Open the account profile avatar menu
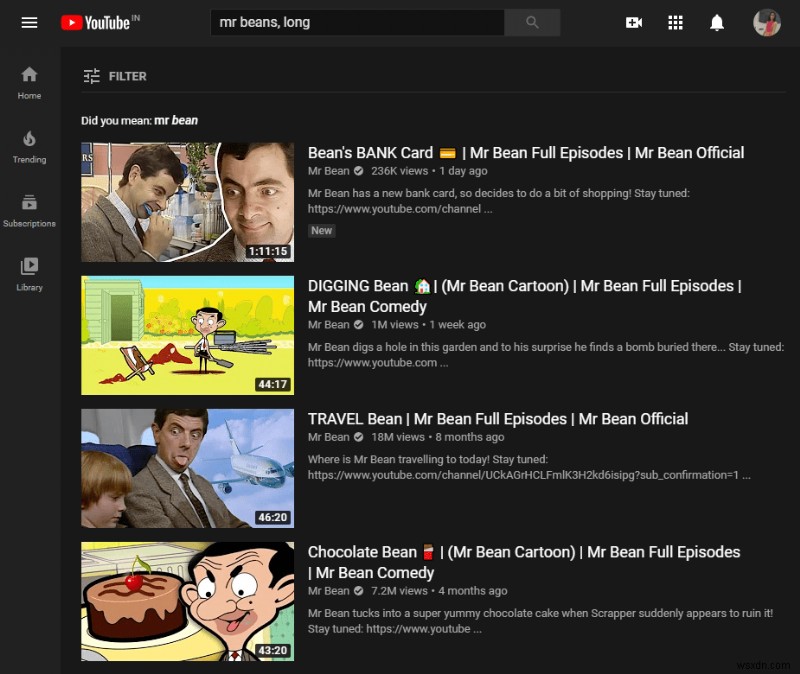 (x=766, y=22)
